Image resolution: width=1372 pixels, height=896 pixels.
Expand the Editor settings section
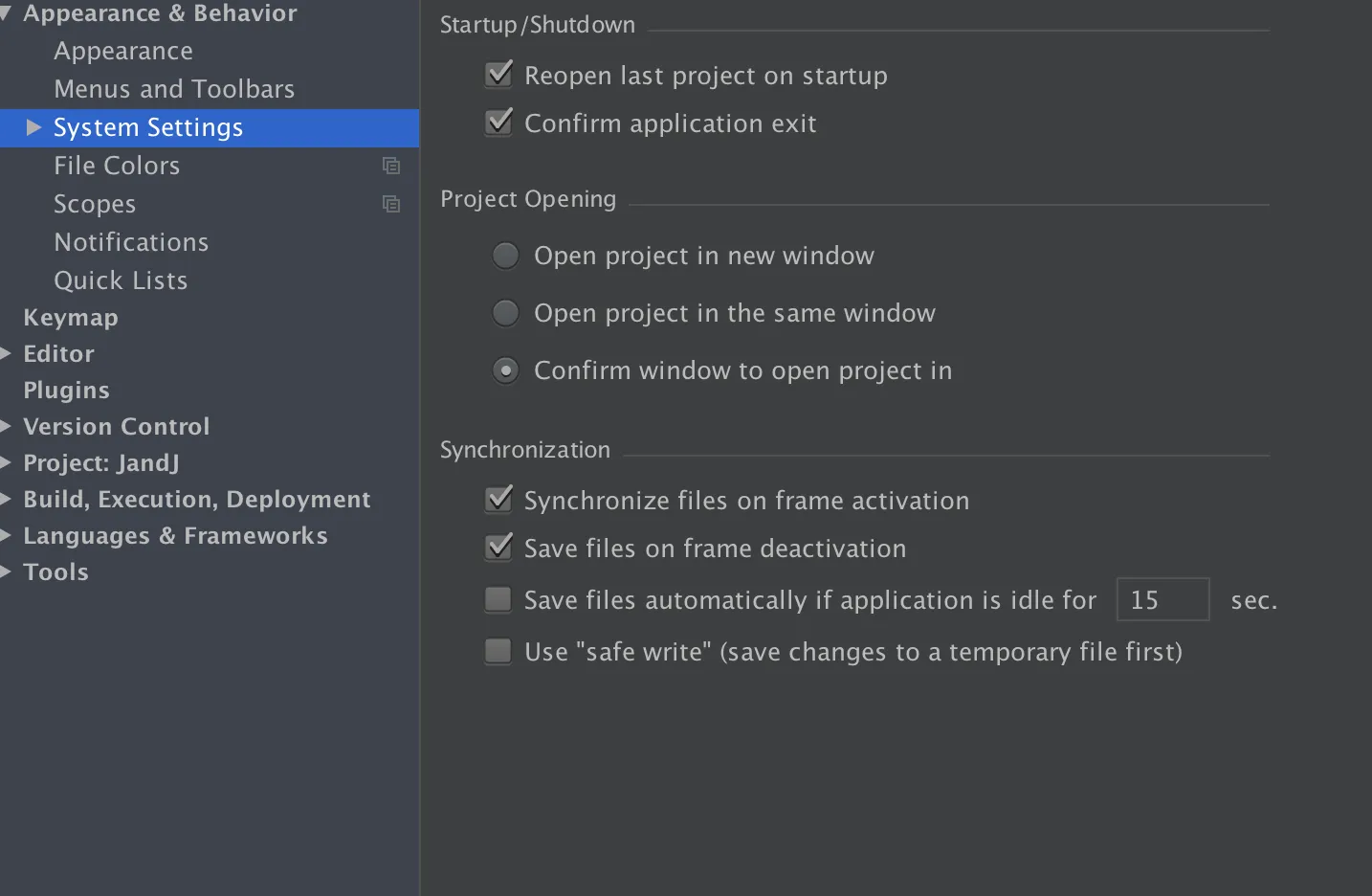pyautogui.click(x=6, y=354)
